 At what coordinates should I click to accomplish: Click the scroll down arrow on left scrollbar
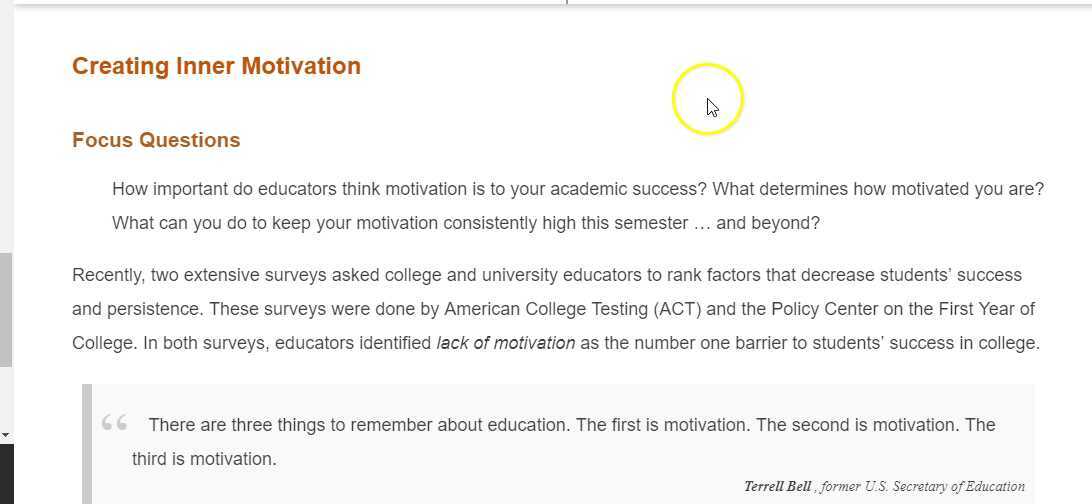pyautogui.click(x=6, y=435)
